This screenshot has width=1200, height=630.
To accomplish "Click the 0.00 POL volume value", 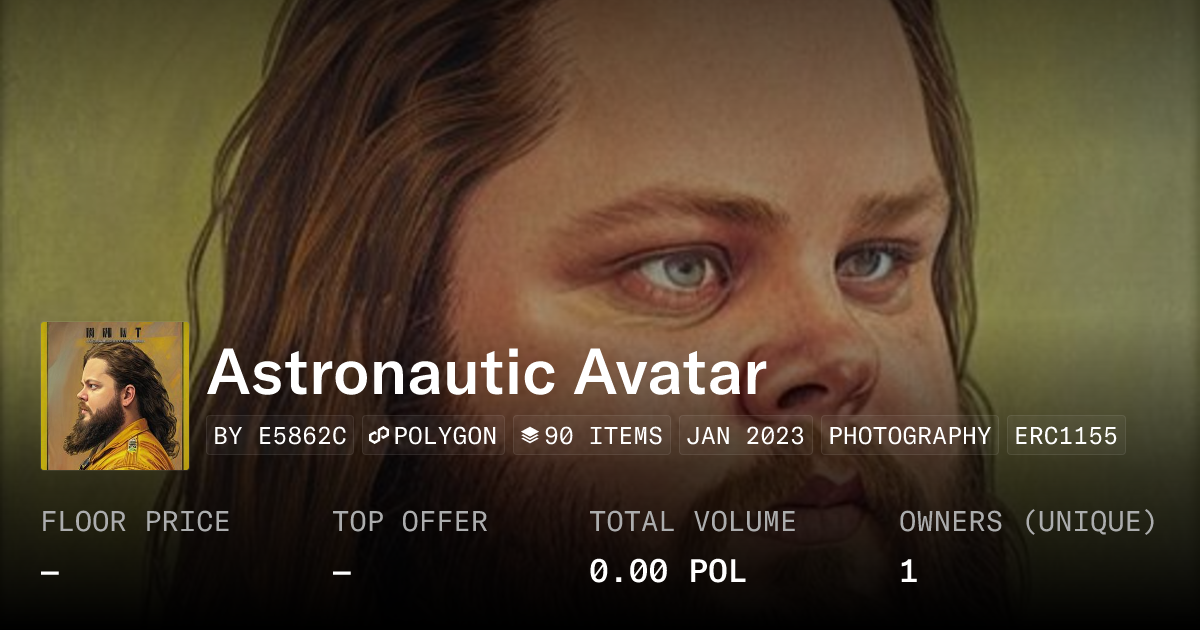I will coord(667,572).
